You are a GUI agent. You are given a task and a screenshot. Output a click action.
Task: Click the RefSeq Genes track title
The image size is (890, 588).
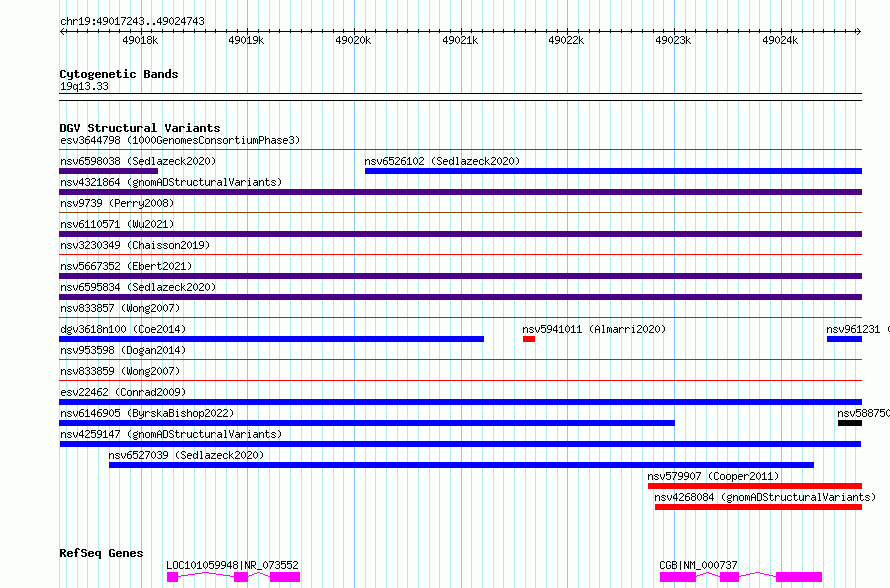pyautogui.click(x=101, y=553)
